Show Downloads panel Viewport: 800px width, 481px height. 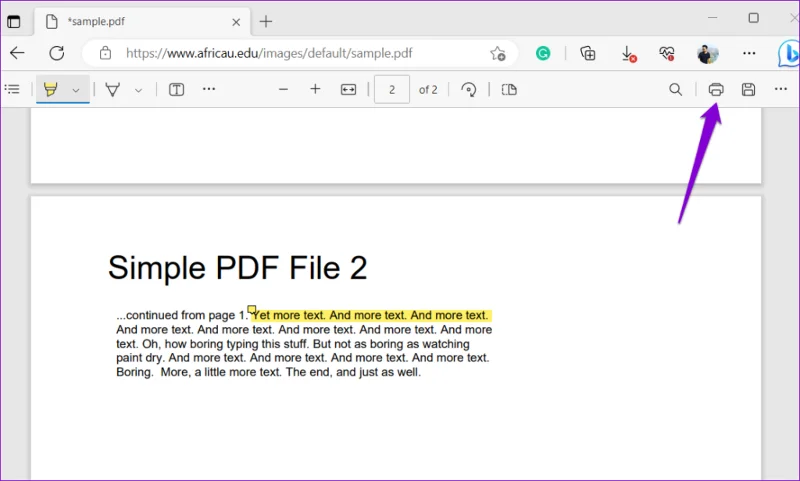click(x=629, y=54)
